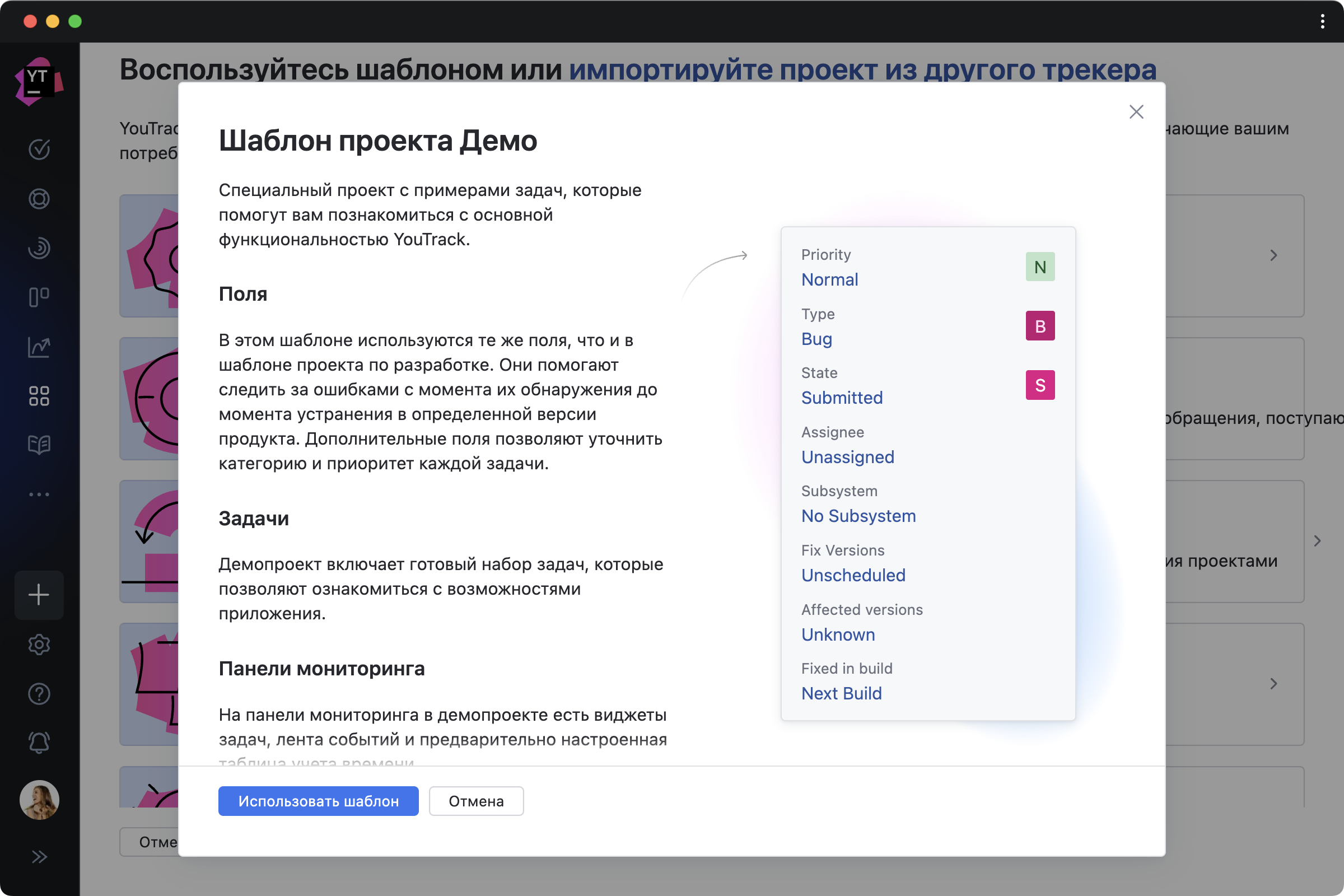Click the Шаблон проекта Демо title
Viewport: 1344px width, 896px height.
377,141
